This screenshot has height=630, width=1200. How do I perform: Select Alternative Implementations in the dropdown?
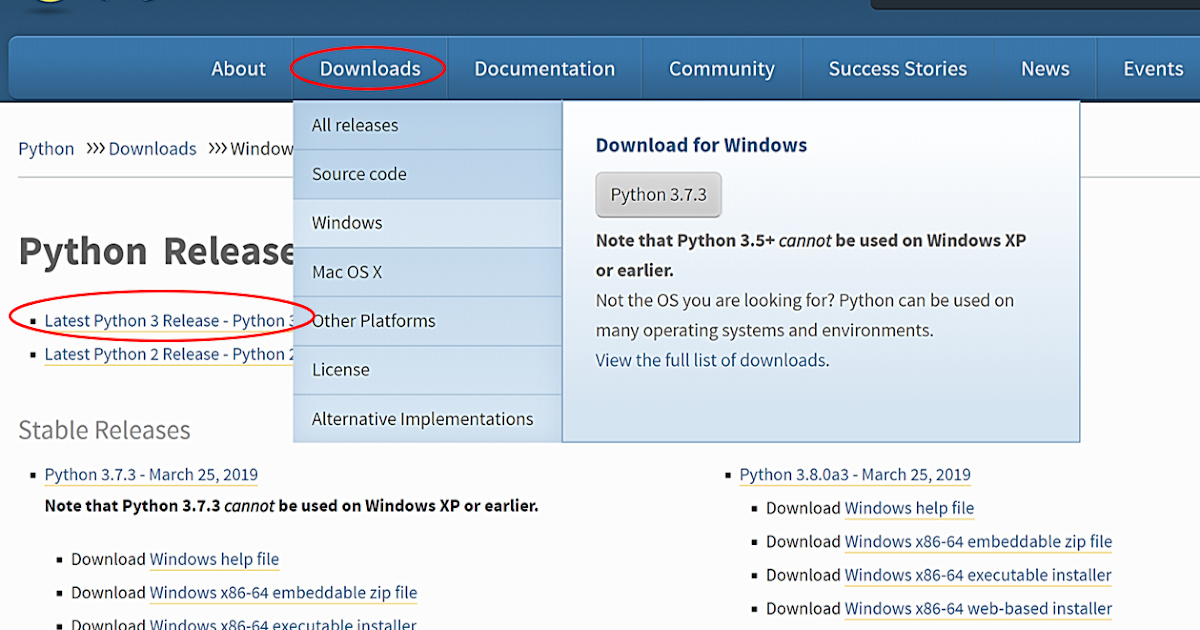coord(422,418)
